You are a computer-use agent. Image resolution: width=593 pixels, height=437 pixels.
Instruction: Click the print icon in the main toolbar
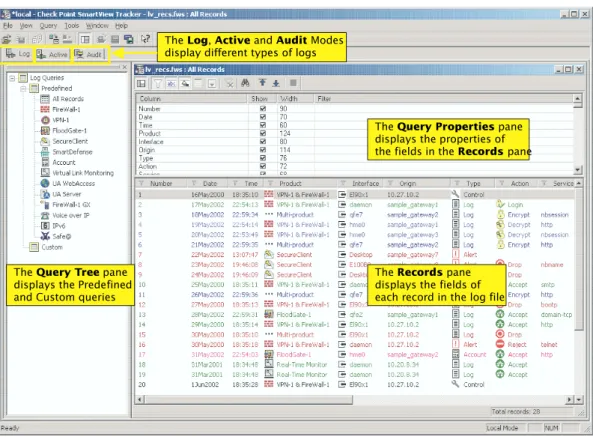click(x=101, y=39)
